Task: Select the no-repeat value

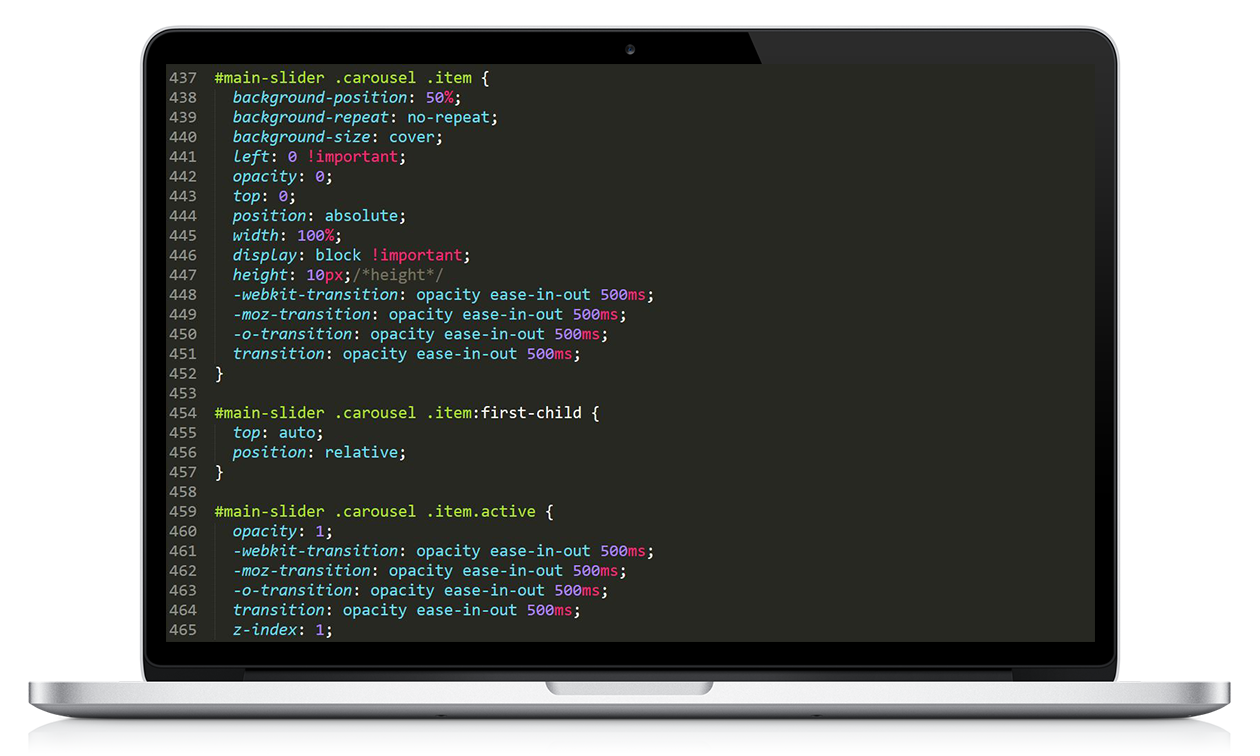Action: tap(452, 117)
